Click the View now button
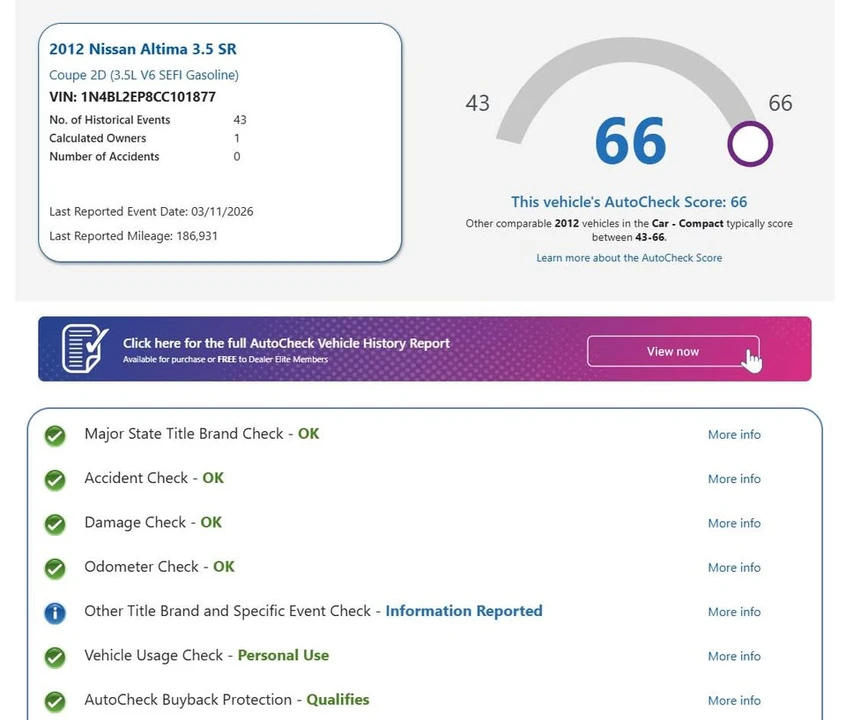846x720 pixels. click(x=673, y=351)
